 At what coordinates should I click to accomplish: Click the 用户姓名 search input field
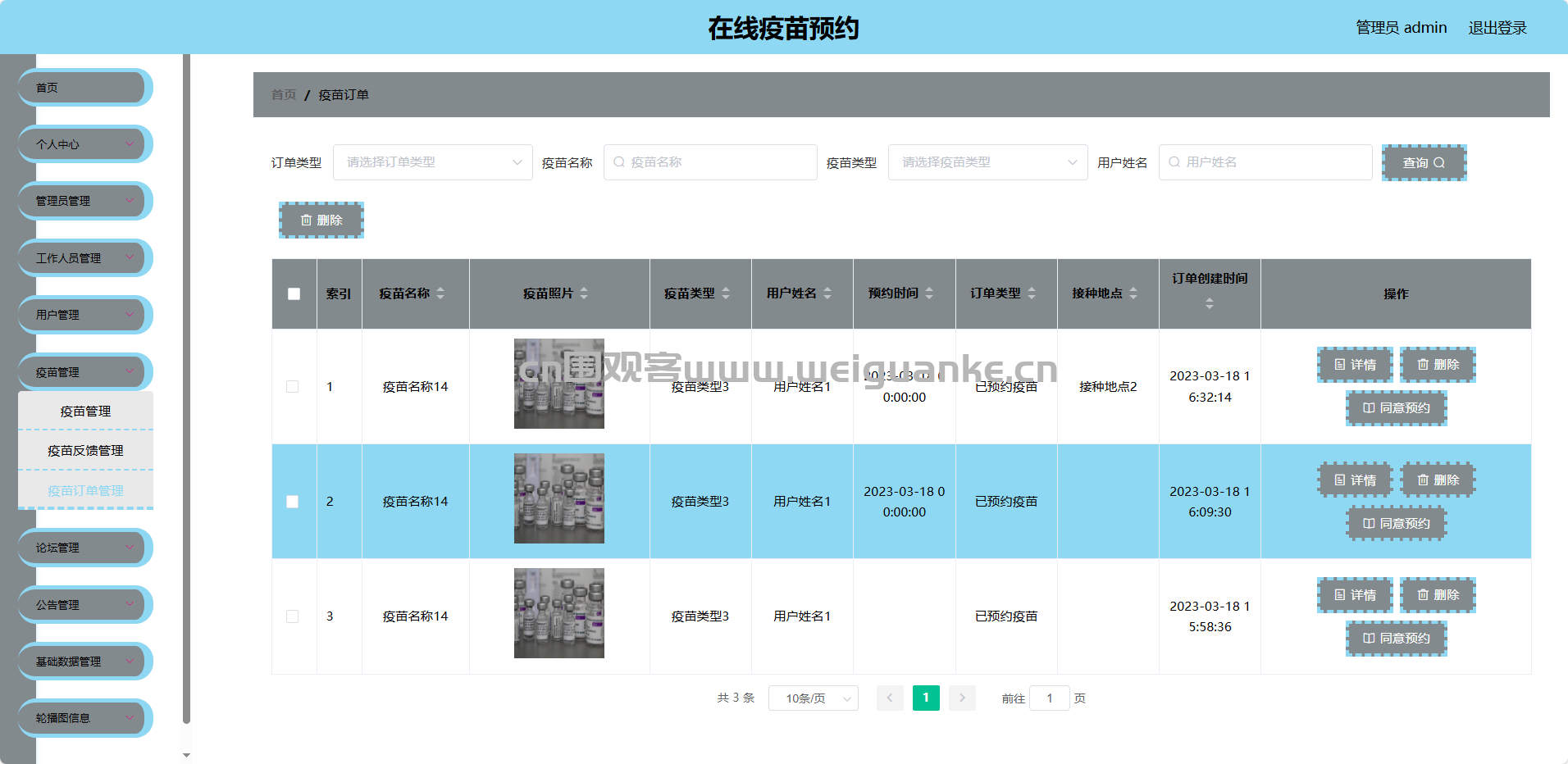[x=1265, y=162]
